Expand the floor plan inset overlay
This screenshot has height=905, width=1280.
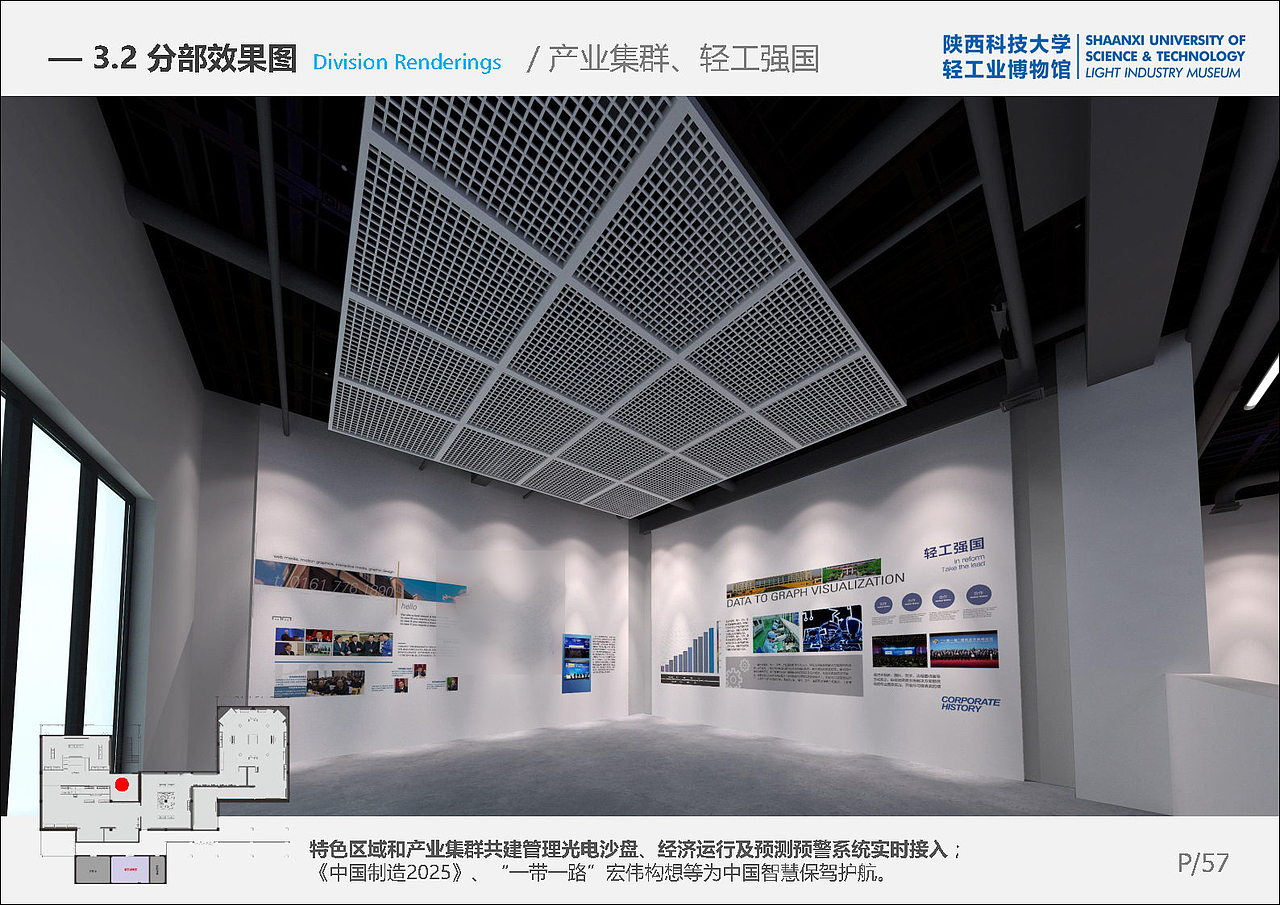150,800
